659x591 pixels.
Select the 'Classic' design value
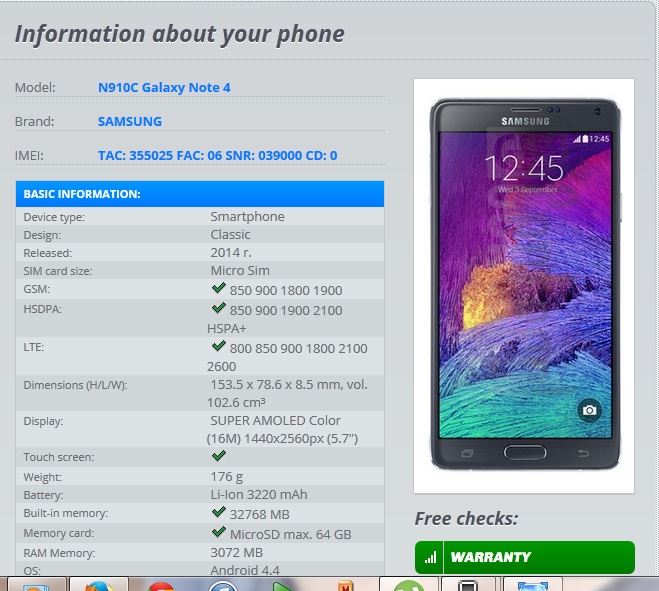click(x=230, y=235)
